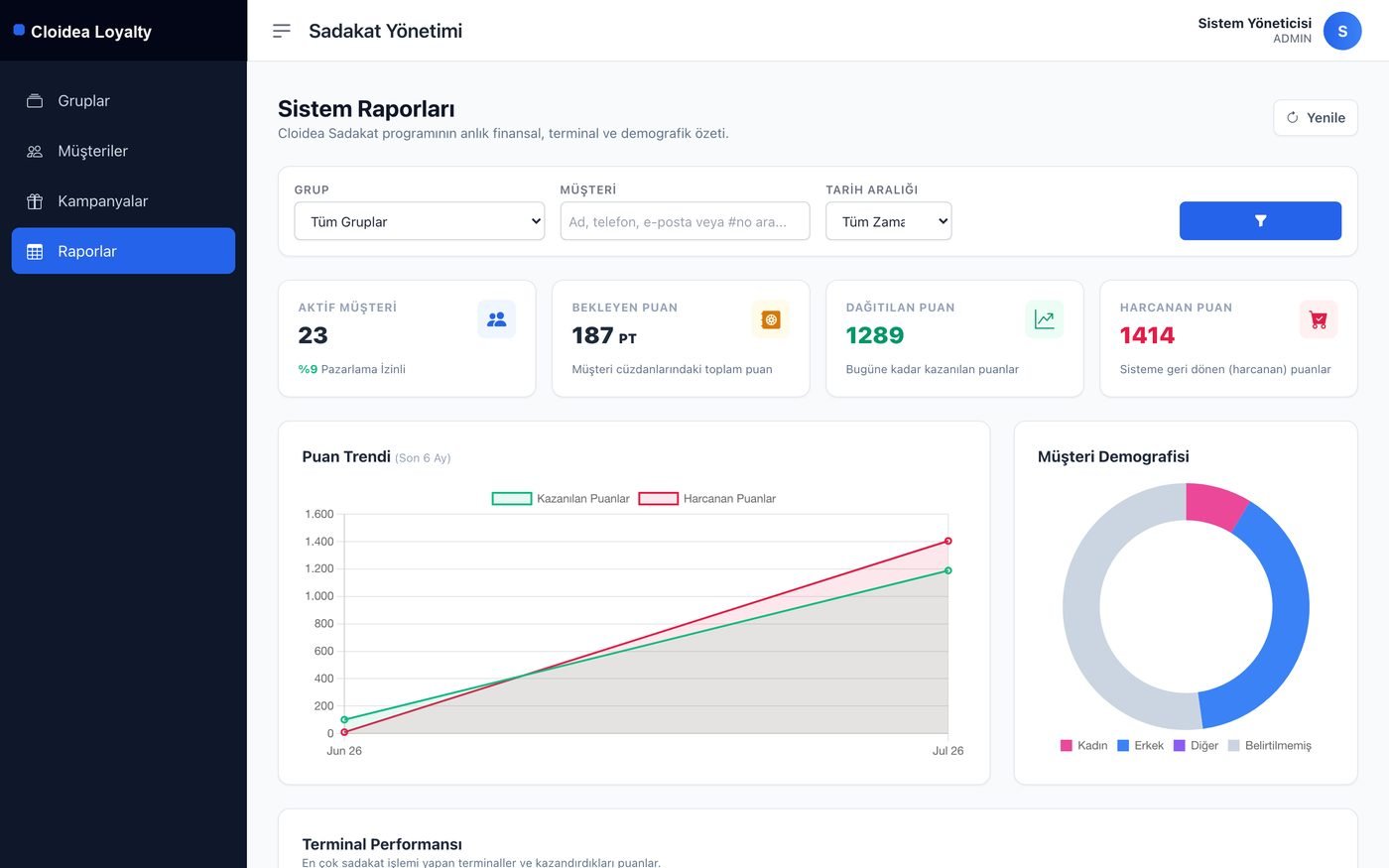The image size is (1389, 868).
Task: Toggle Diğer legend in demographics chart
Action: [x=1196, y=745]
